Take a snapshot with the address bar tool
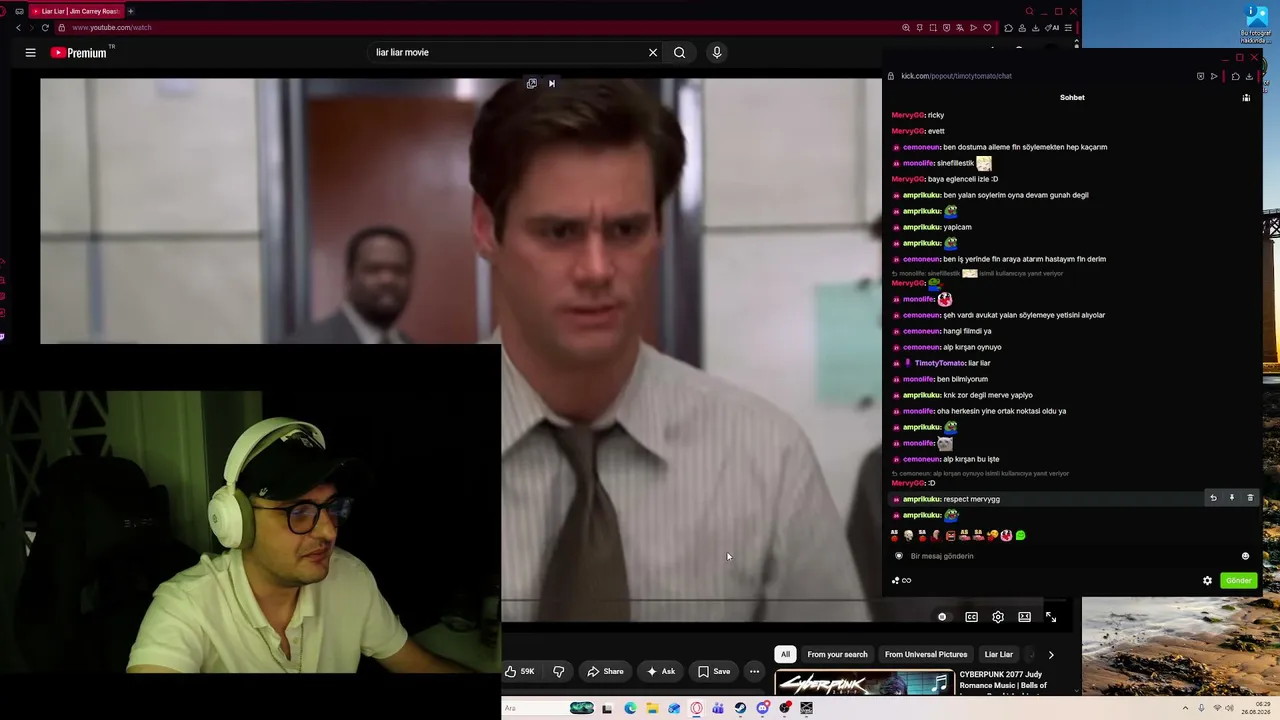Image resolution: width=1280 pixels, height=720 pixels. [x=933, y=28]
